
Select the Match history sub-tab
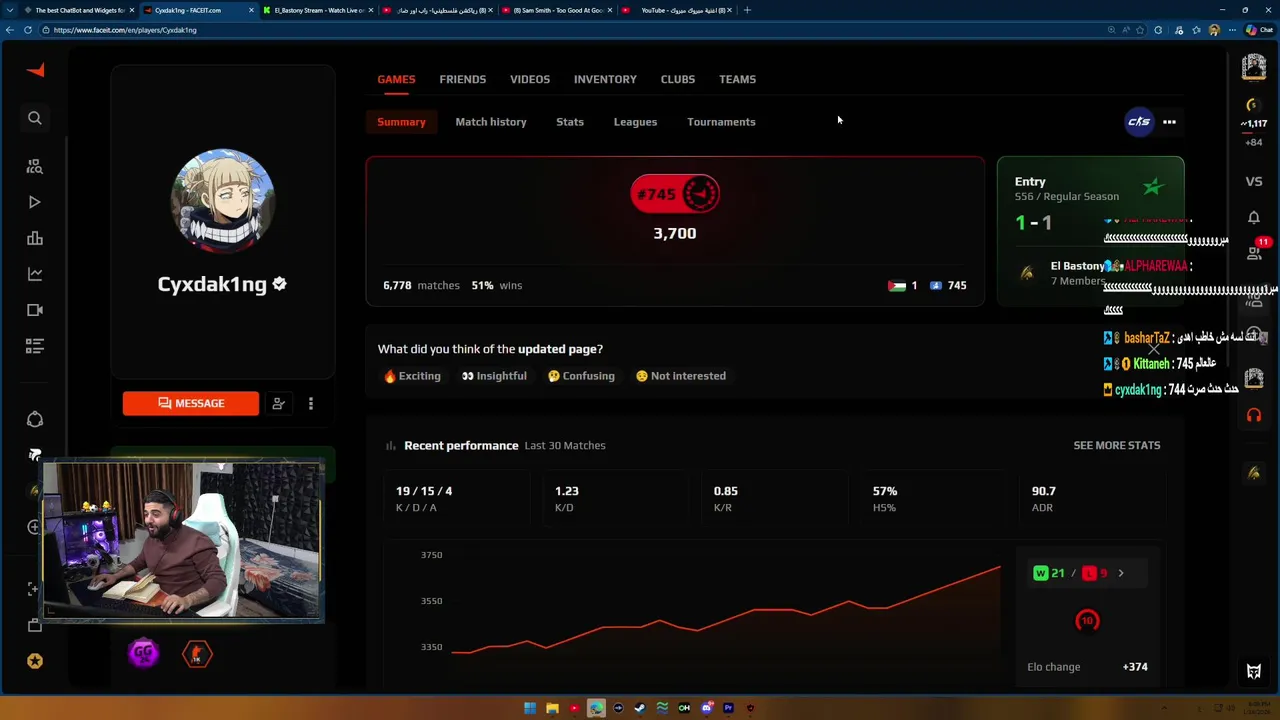coord(491,122)
